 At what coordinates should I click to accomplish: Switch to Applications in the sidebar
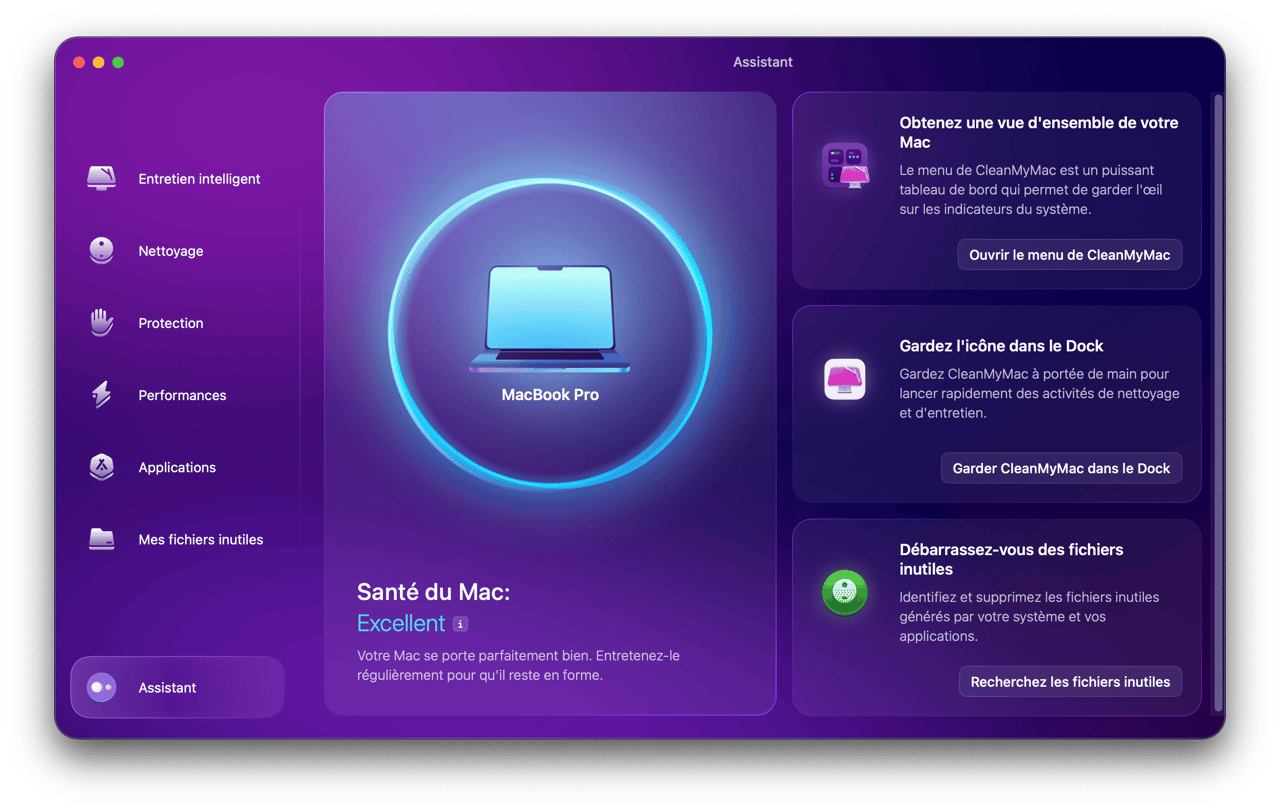coord(178,467)
